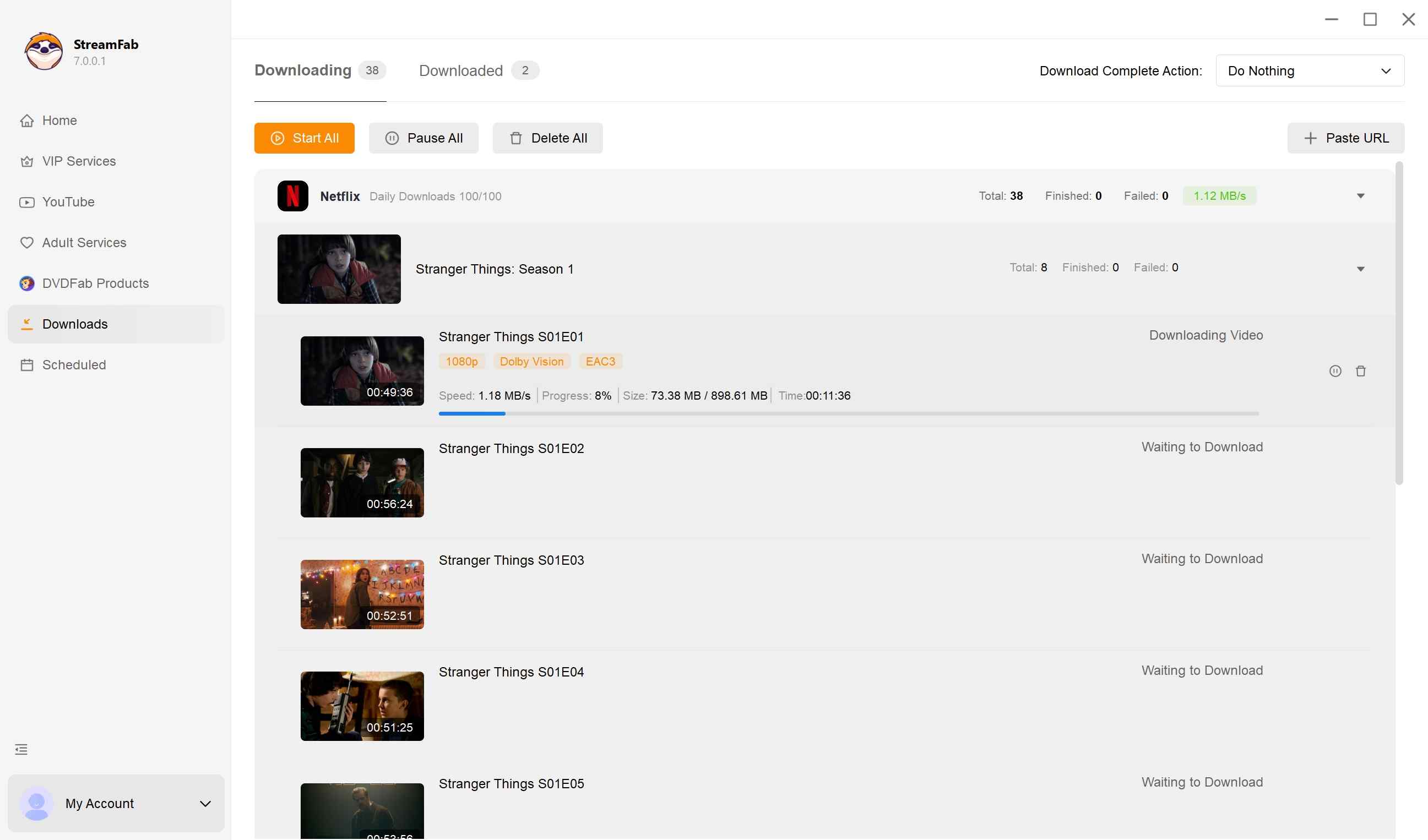Viewport: 1428px width, 840px height.
Task: Start all queued downloads
Action: 304,138
